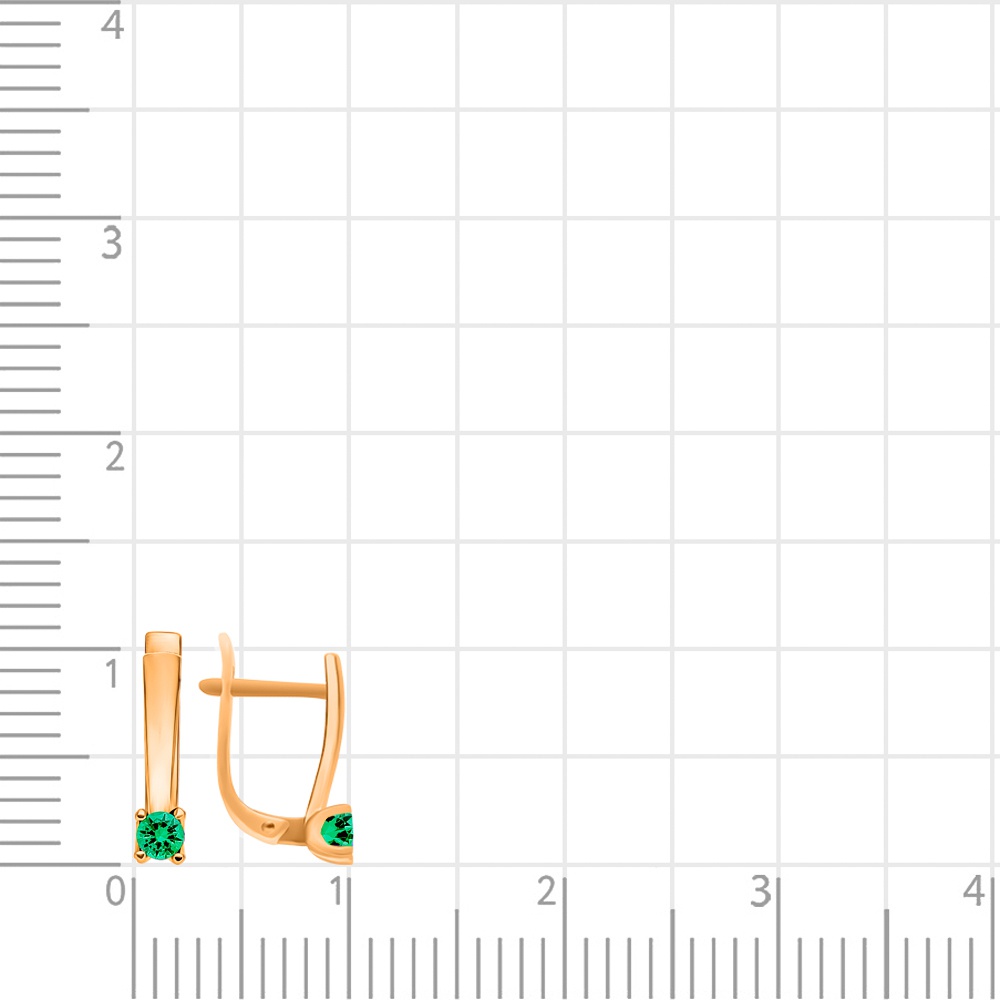Image resolution: width=1000 pixels, height=1000 pixels.
Task: Click the '3' label on the horizontal ruler
Action: click(760, 891)
